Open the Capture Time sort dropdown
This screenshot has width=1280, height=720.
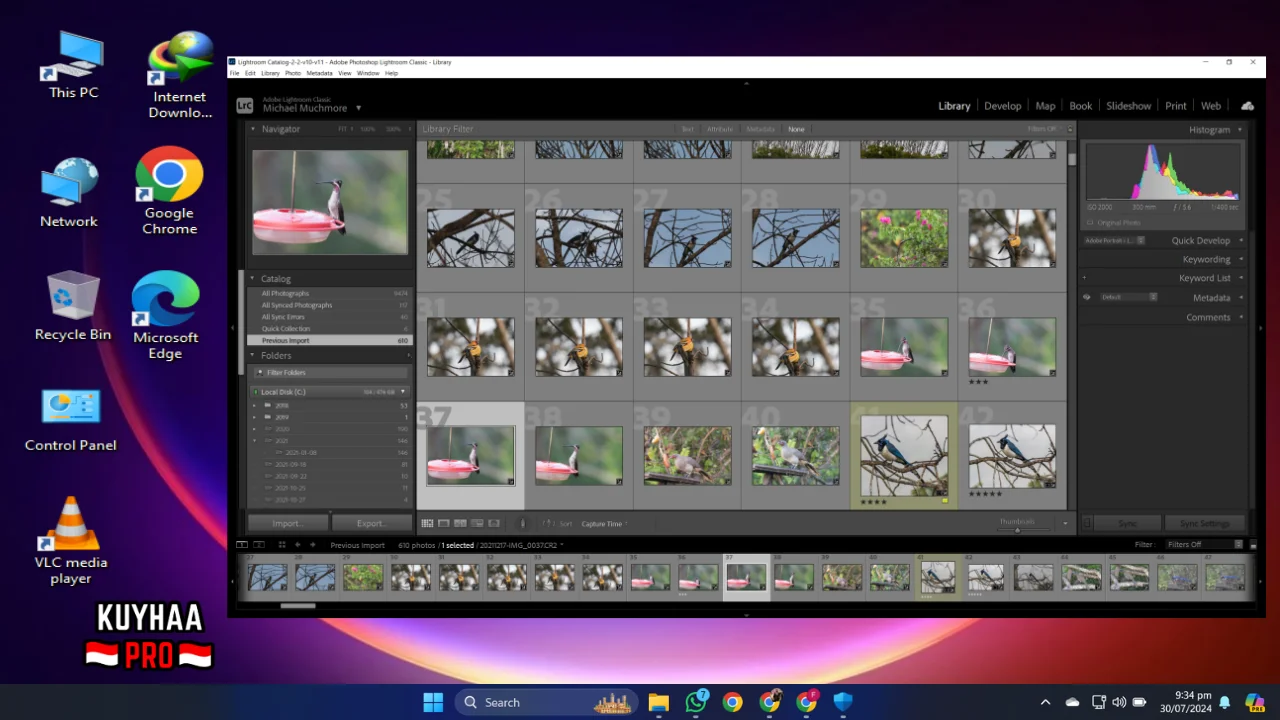coord(605,523)
